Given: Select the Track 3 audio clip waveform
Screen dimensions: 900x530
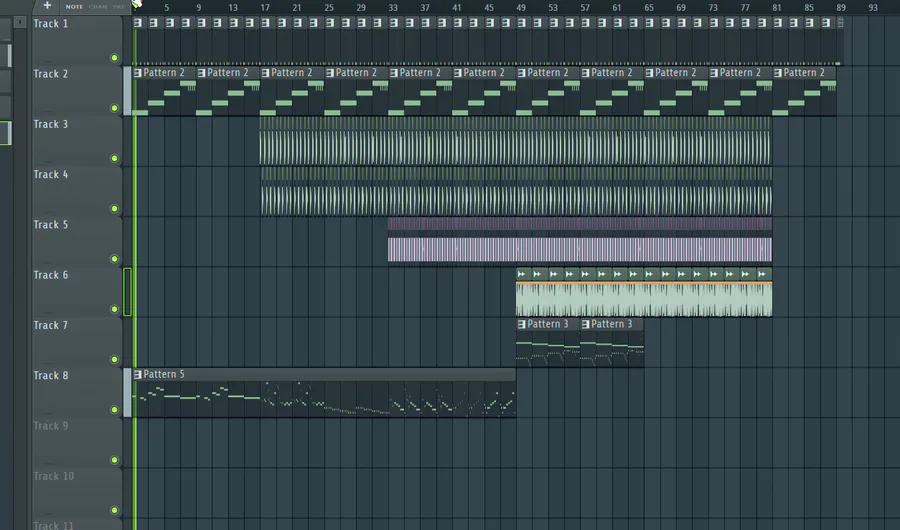Looking at the screenshot, I should click(x=515, y=148).
